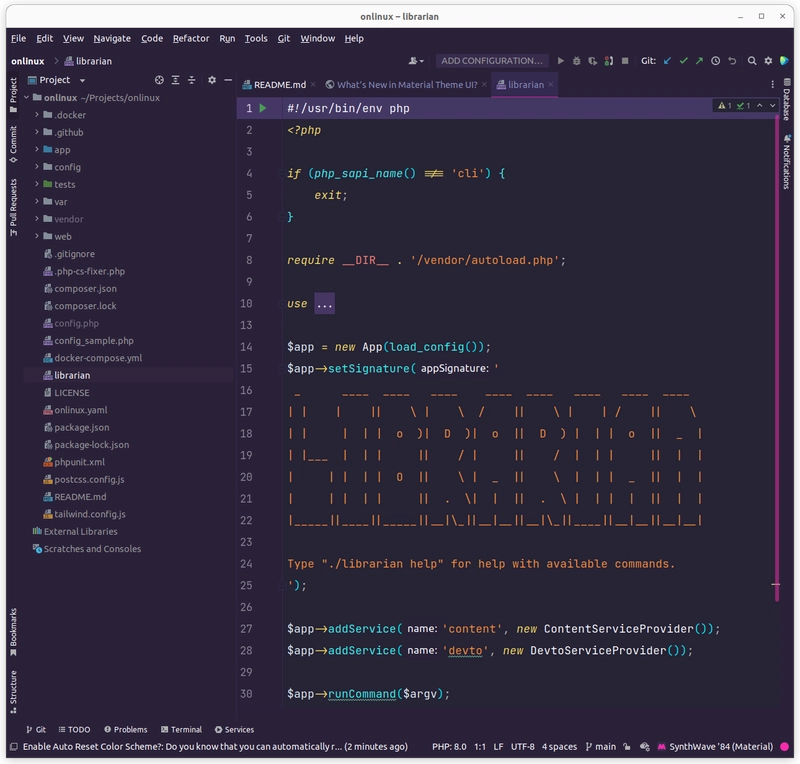Click the Stop square icon
Image resolution: width=800 pixels, height=764 pixels.
pos(625,61)
